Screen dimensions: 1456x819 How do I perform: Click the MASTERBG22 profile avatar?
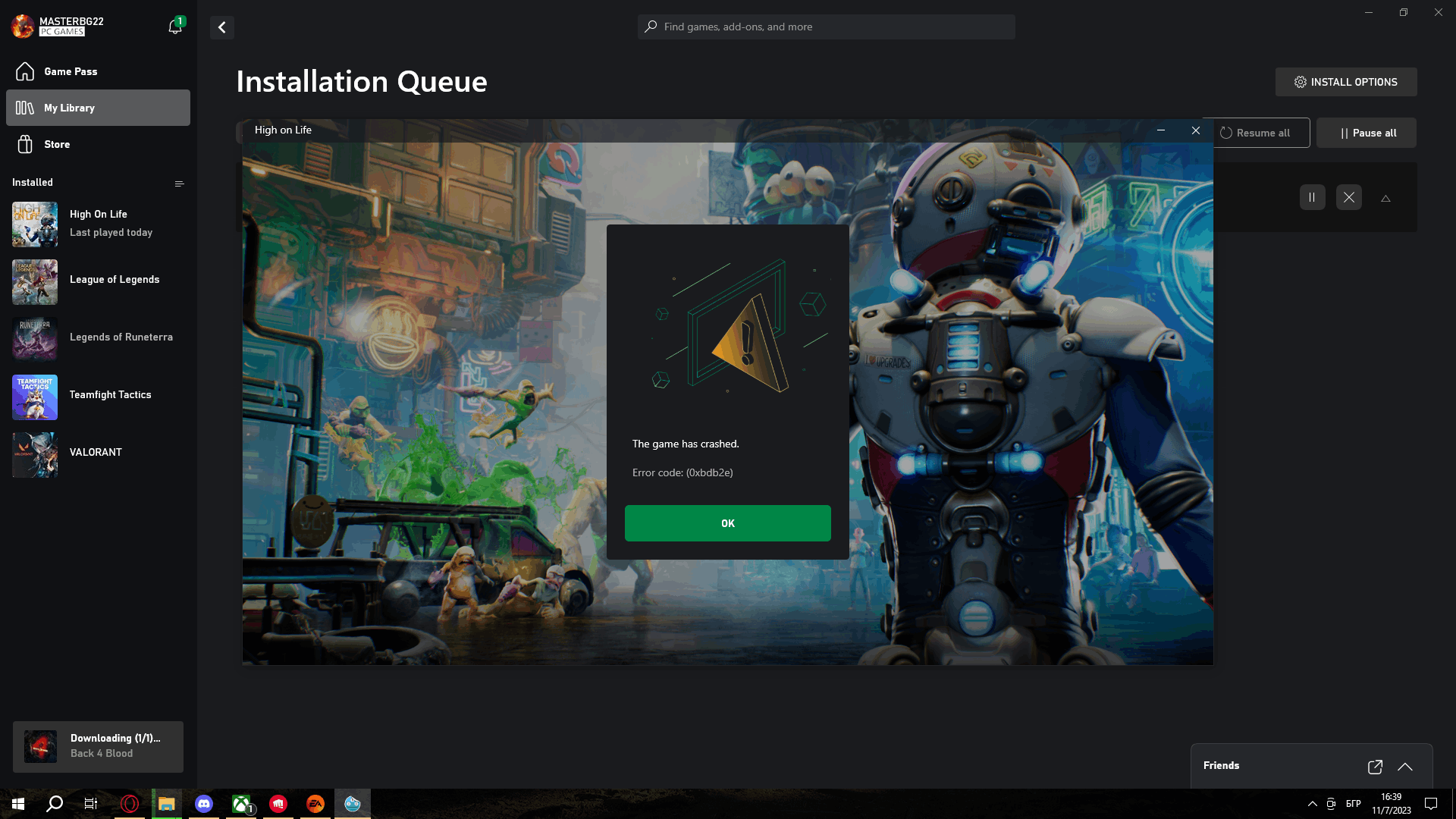coord(23,27)
